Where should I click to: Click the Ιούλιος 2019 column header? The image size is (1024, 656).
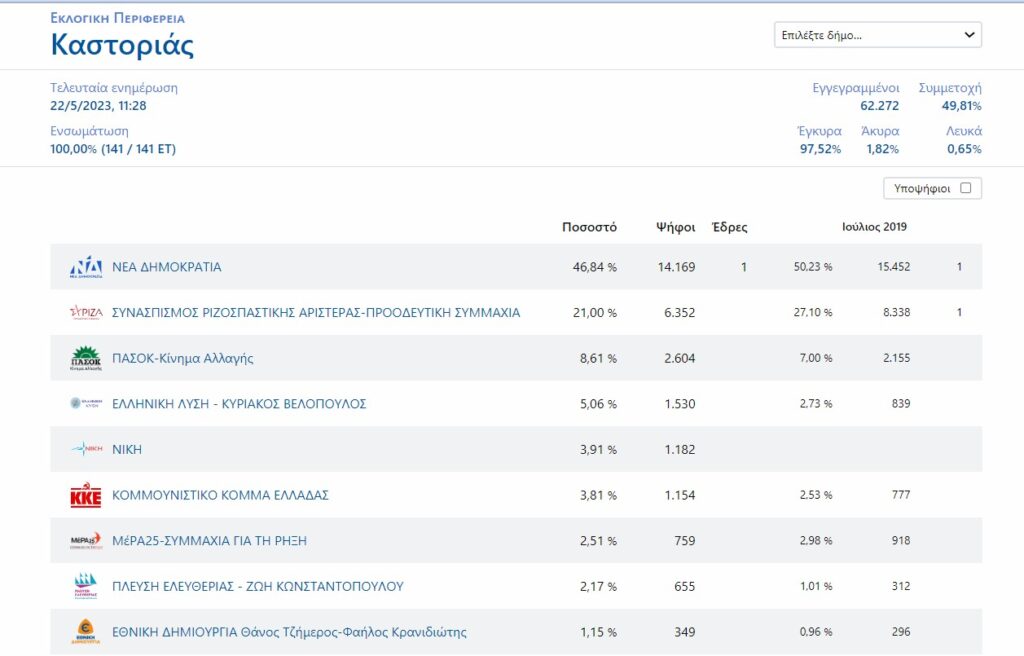(x=874, y=227)
